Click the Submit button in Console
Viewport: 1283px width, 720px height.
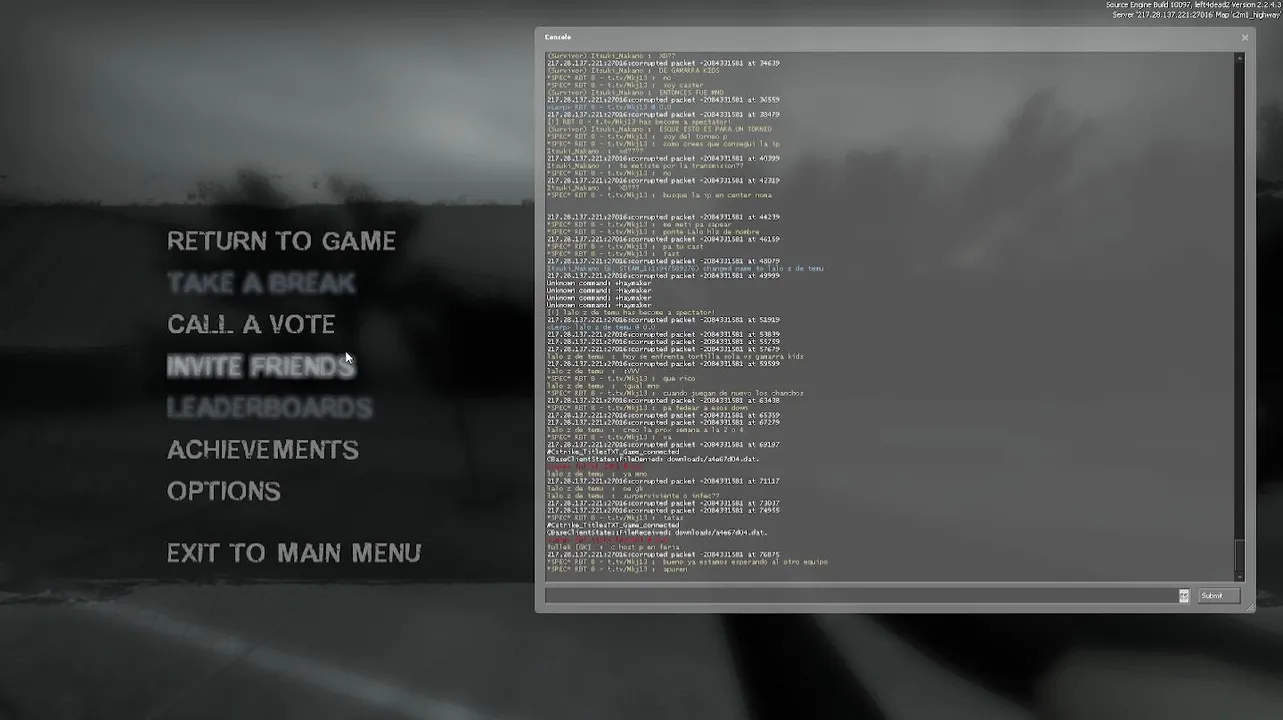(1219, 596)
